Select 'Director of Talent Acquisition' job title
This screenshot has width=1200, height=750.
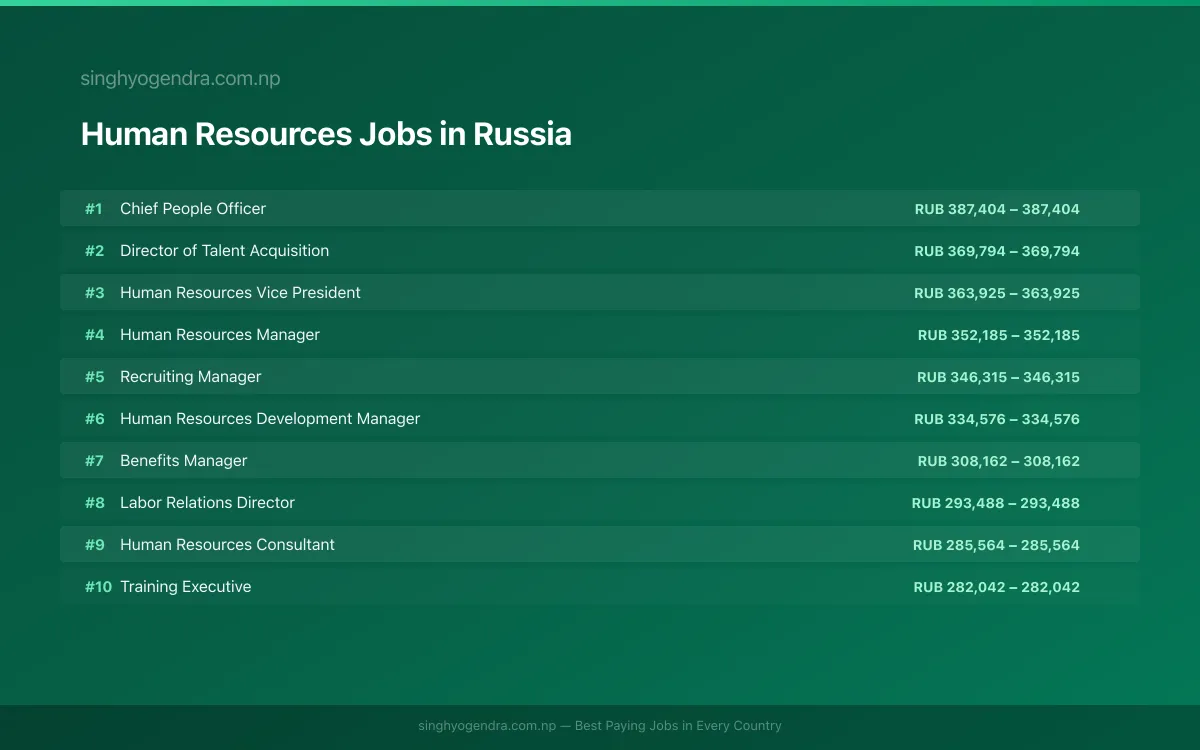[x=224, y=251]
